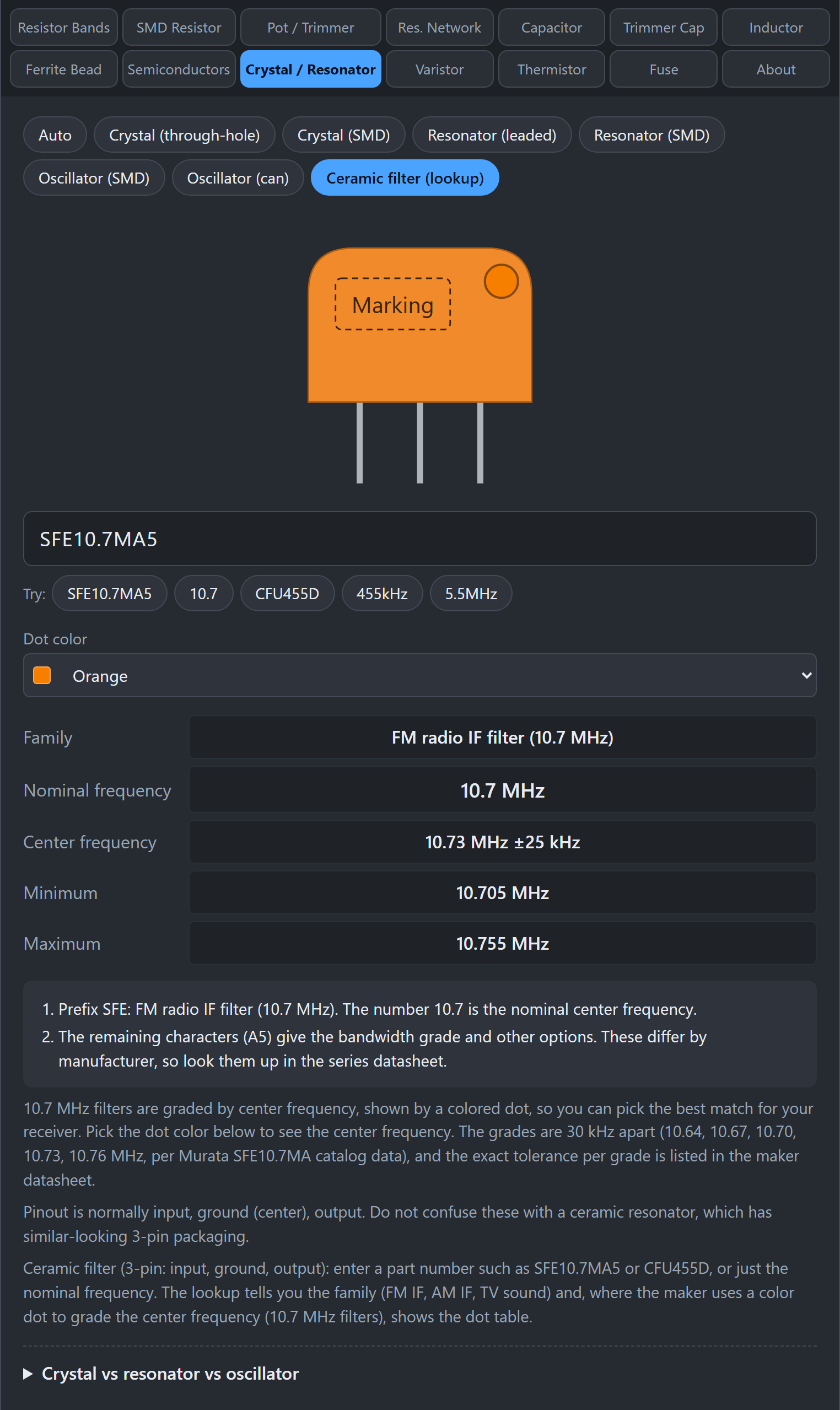
Task: Open the Dot color dropdown
Action: tap(419, 675)
